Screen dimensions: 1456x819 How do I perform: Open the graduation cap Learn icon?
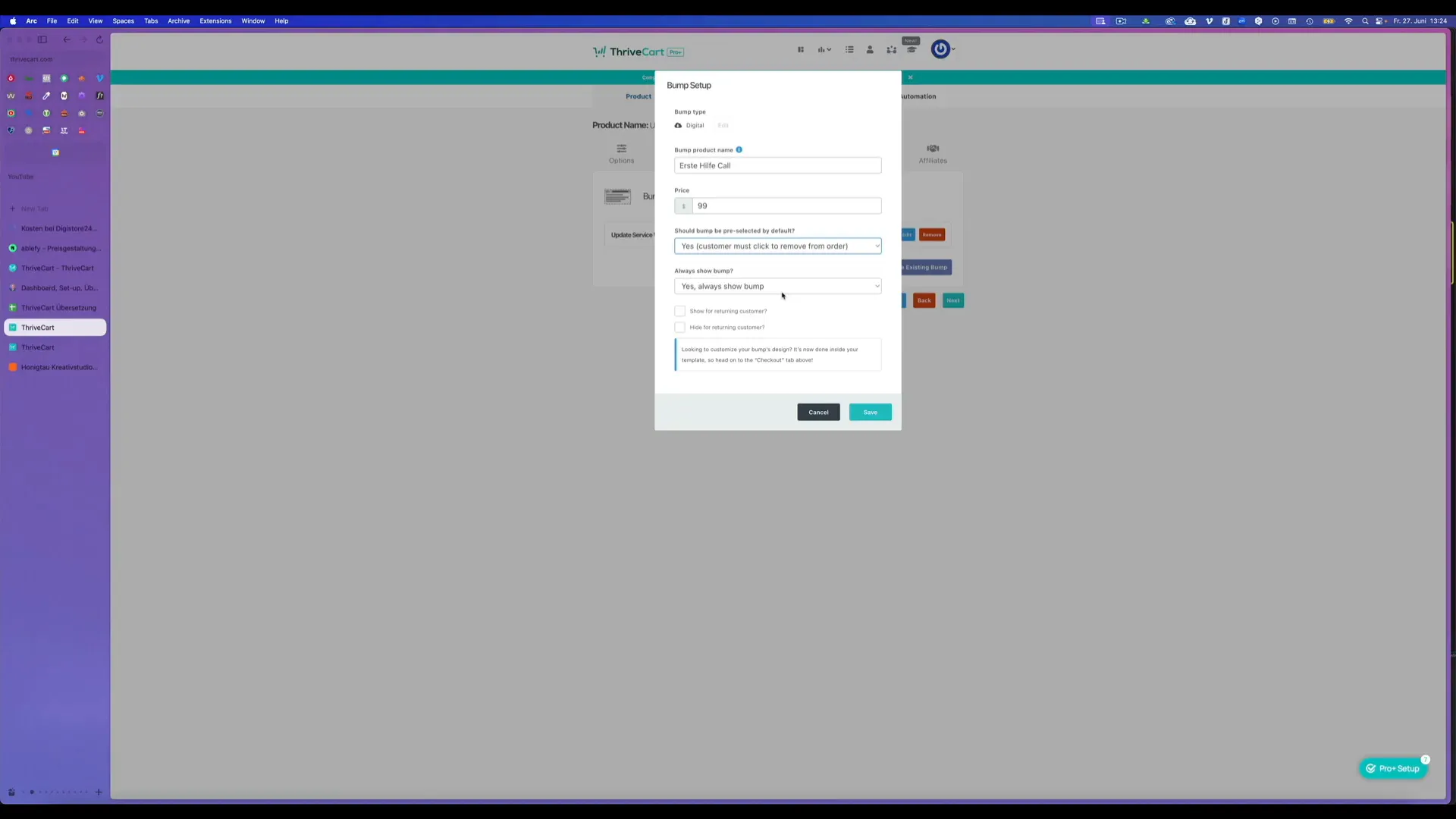912,50
